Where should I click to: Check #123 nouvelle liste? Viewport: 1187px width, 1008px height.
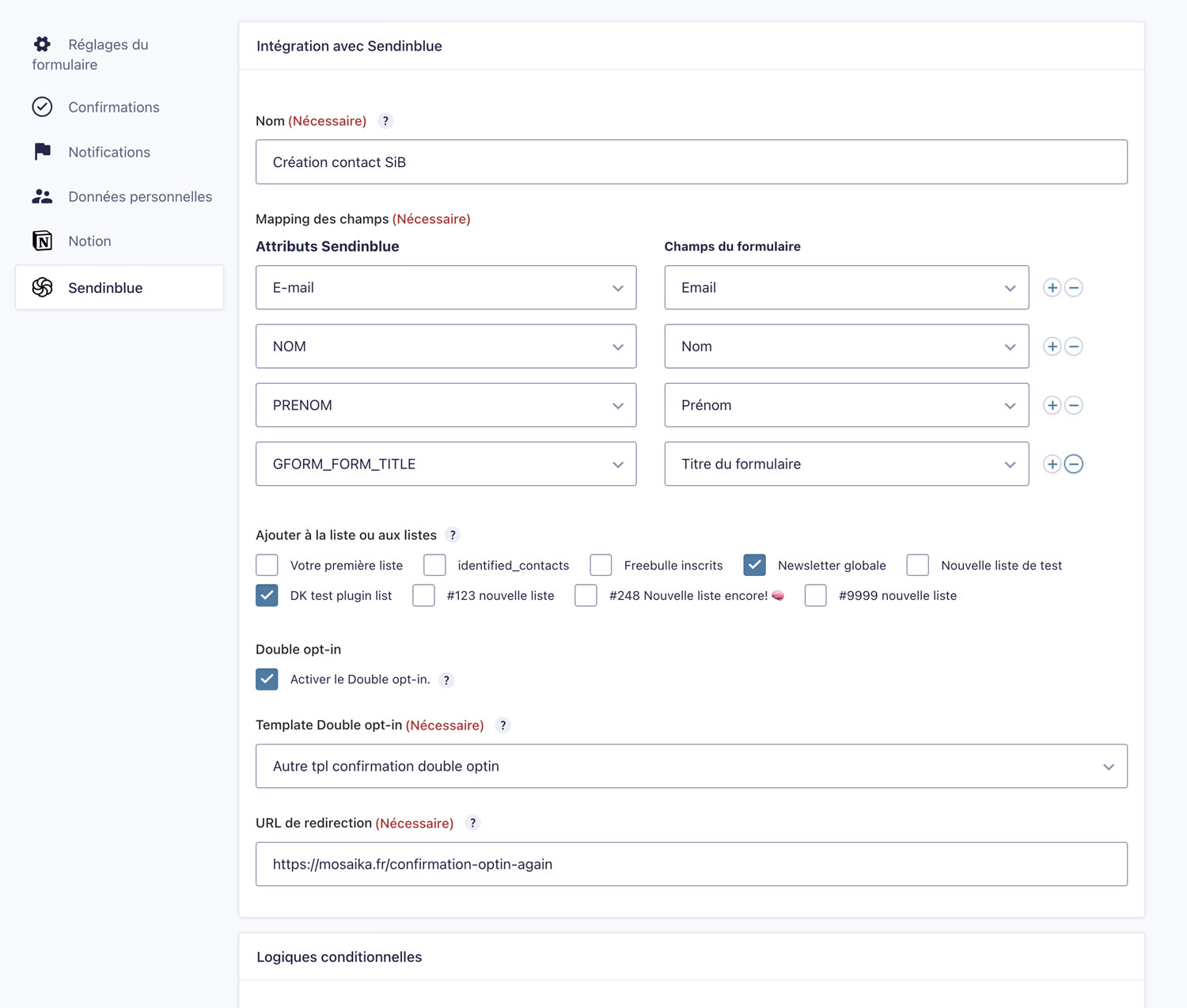pyautogui.click(x=423, y=595)
